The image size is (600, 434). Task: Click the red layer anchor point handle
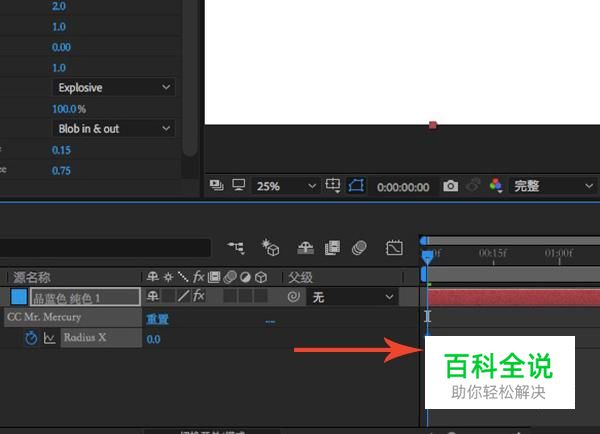433,125
